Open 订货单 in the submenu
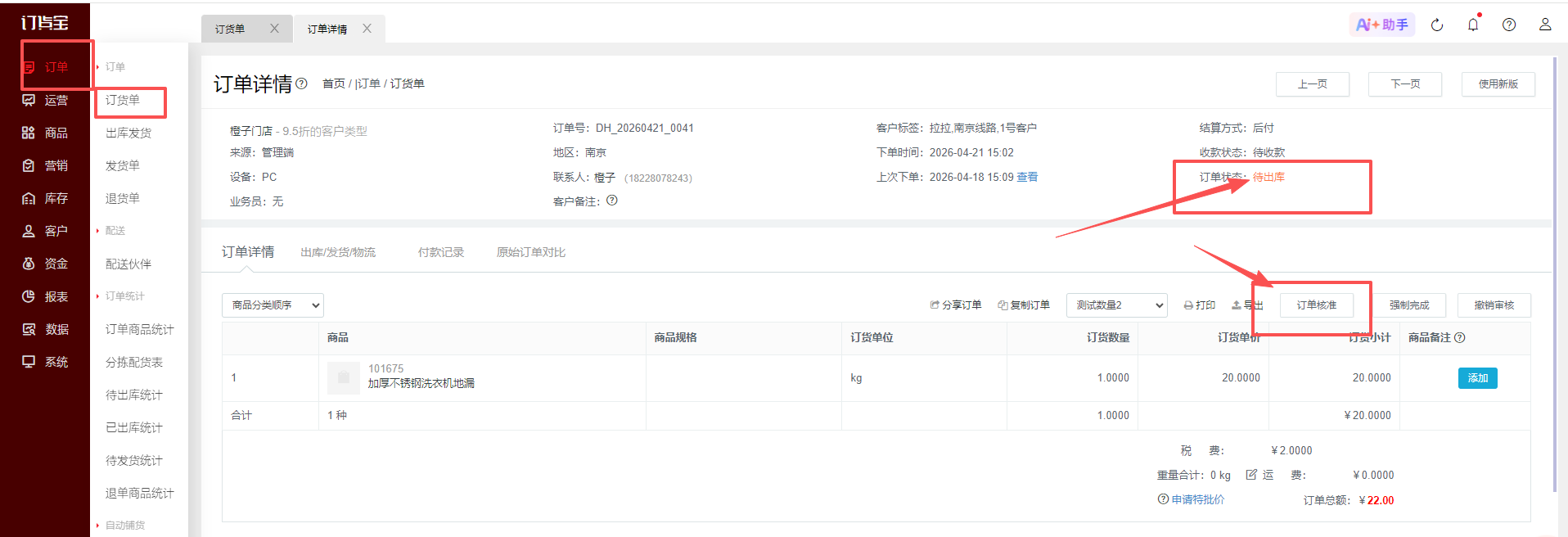 pos(123,100)
